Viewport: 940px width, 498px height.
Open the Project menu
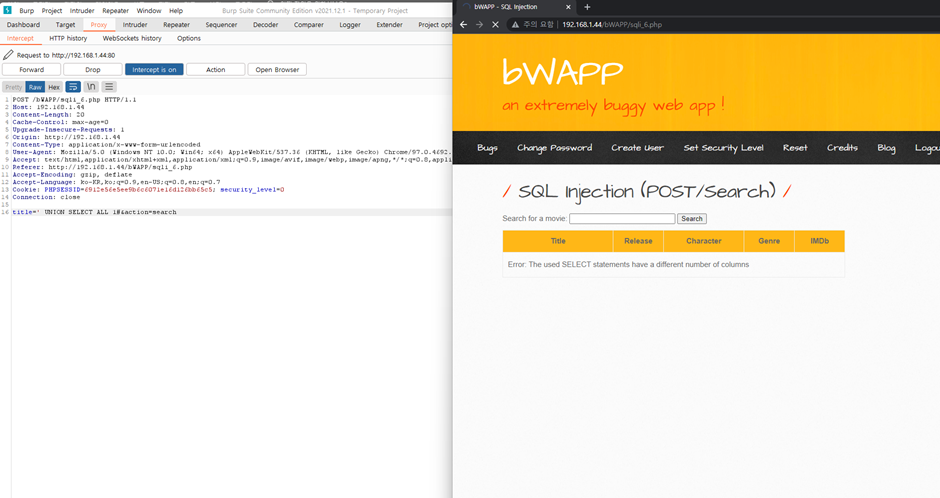coord(52,11)
